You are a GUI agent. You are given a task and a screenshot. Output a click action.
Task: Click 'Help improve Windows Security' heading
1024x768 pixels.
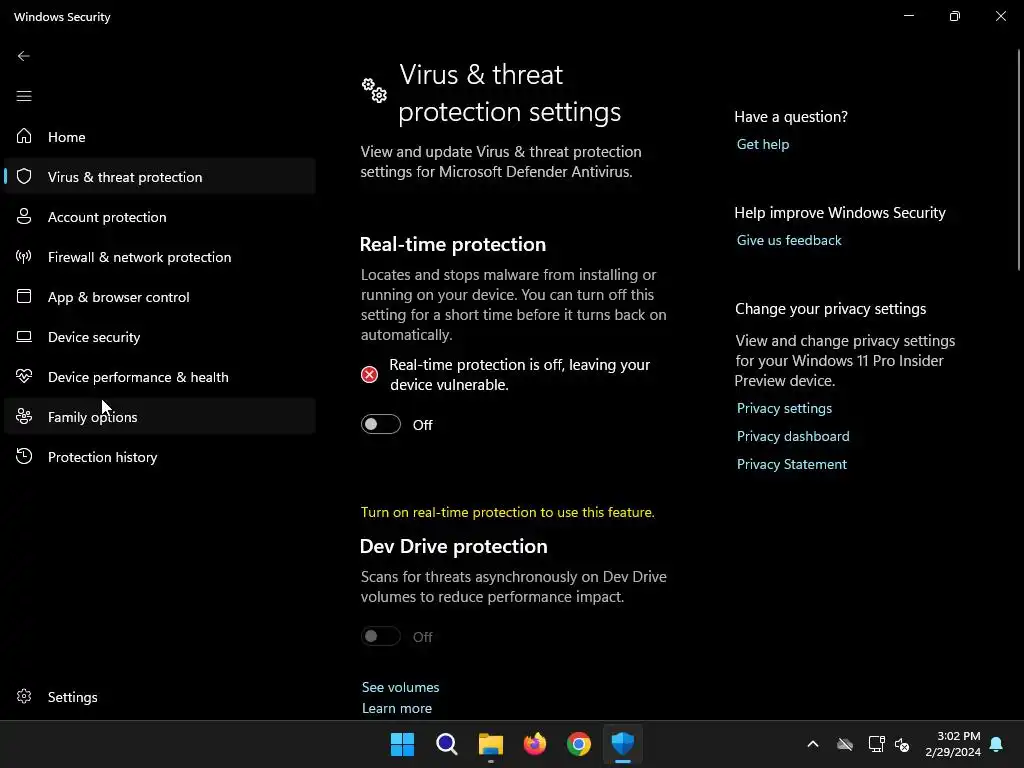[840, 213]
